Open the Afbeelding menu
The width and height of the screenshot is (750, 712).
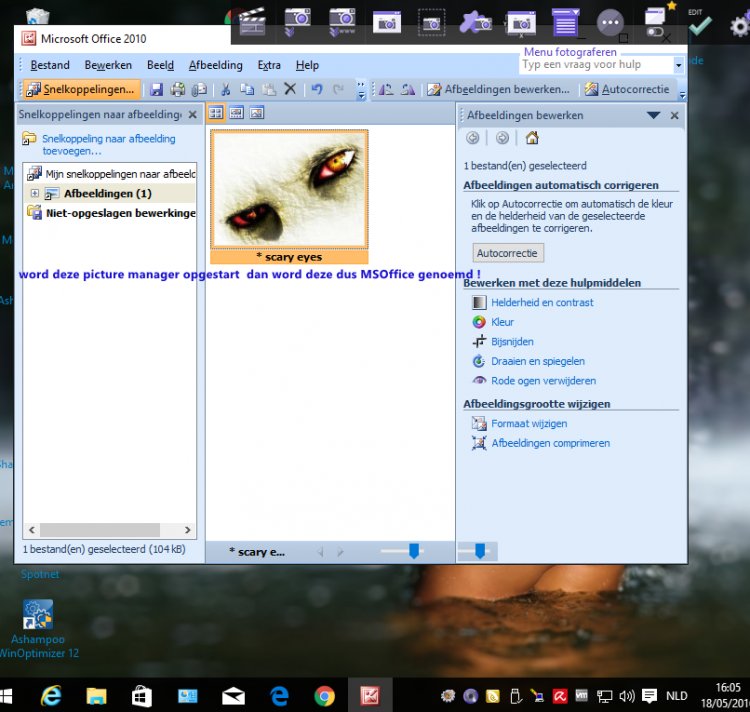(215, 65)
